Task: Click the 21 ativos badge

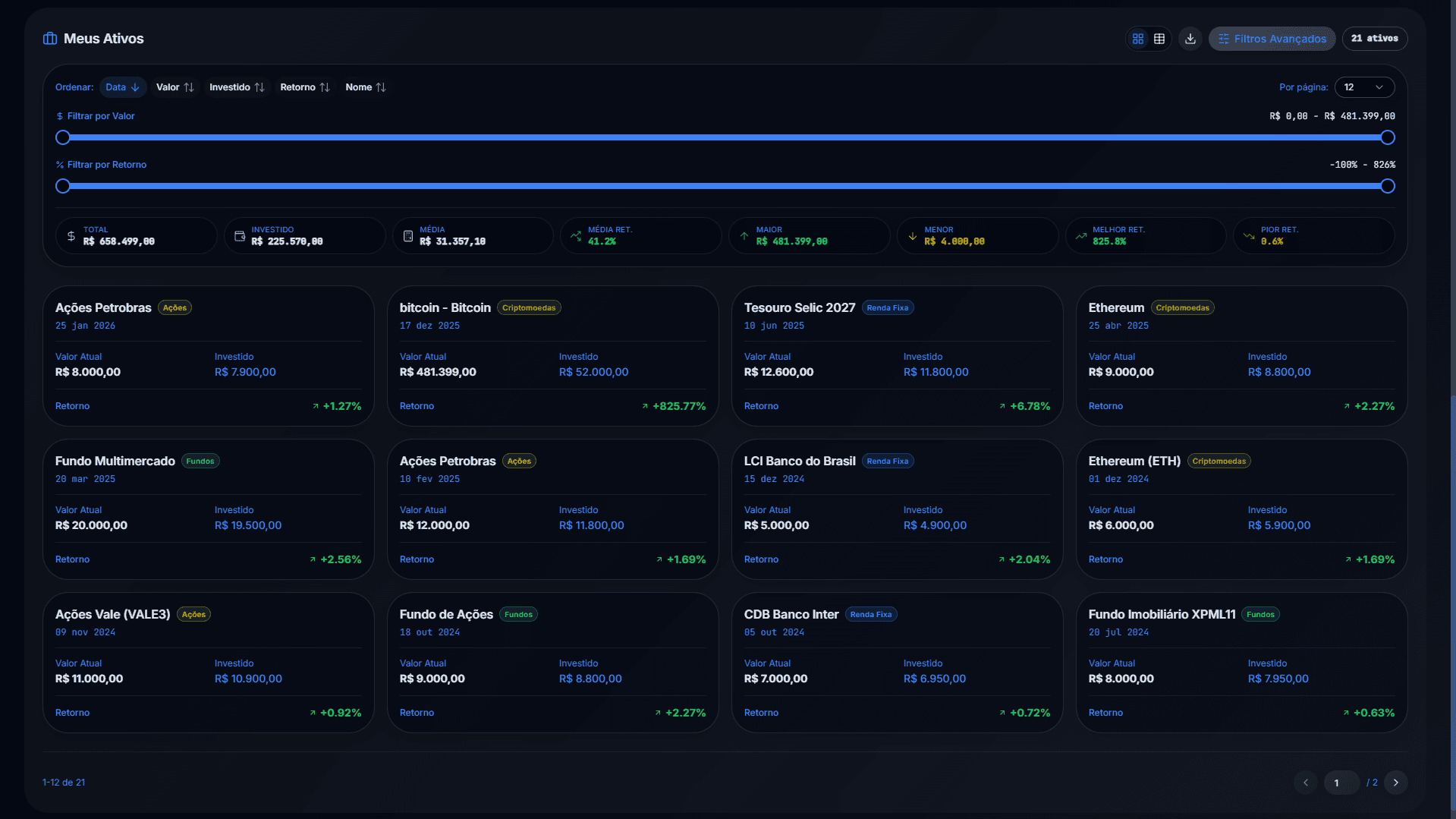Action: tap(1374, 39)
